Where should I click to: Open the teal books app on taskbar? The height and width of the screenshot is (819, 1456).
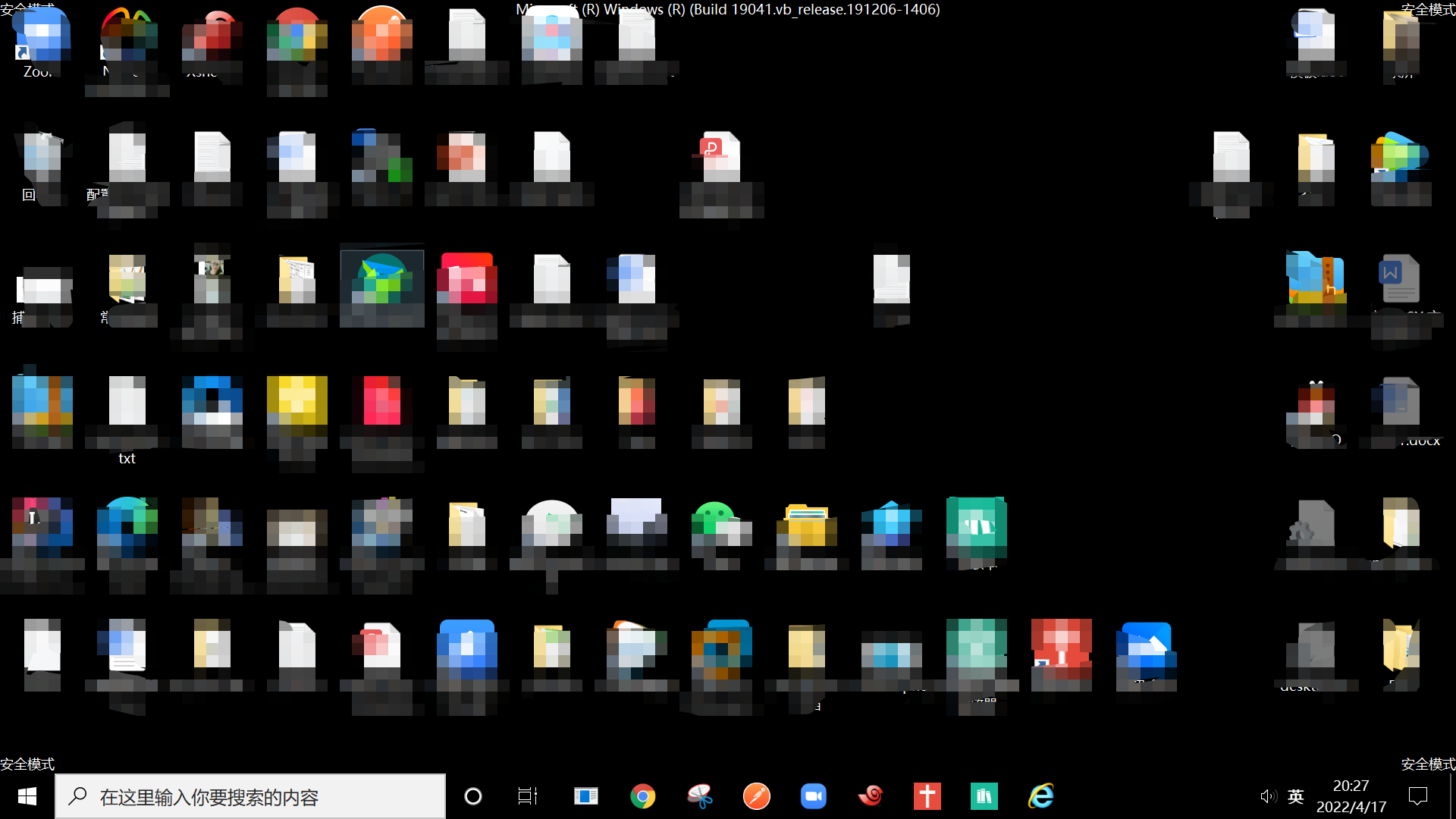coord(984,796)
